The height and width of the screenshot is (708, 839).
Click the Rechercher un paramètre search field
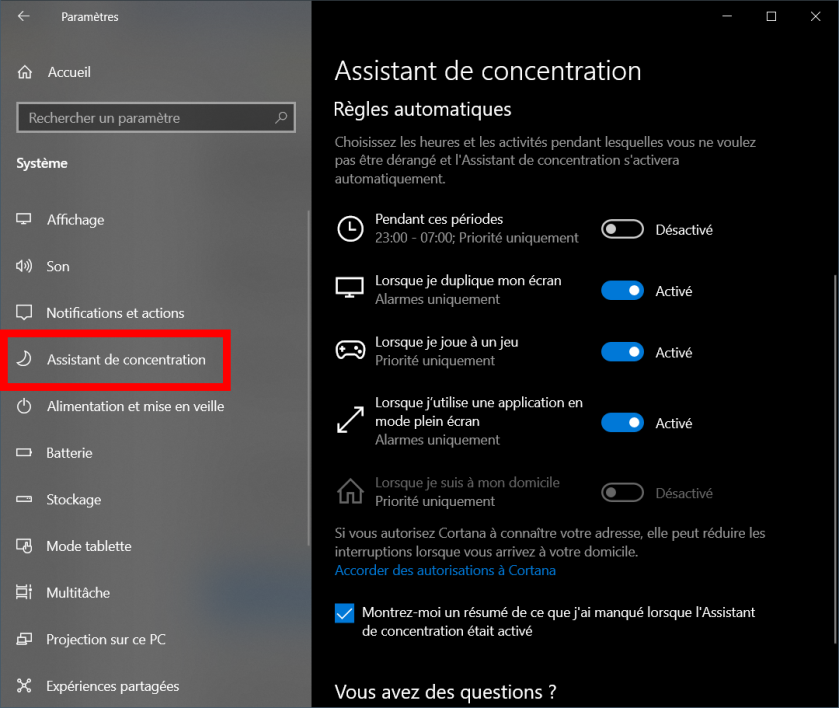point(156,117)
